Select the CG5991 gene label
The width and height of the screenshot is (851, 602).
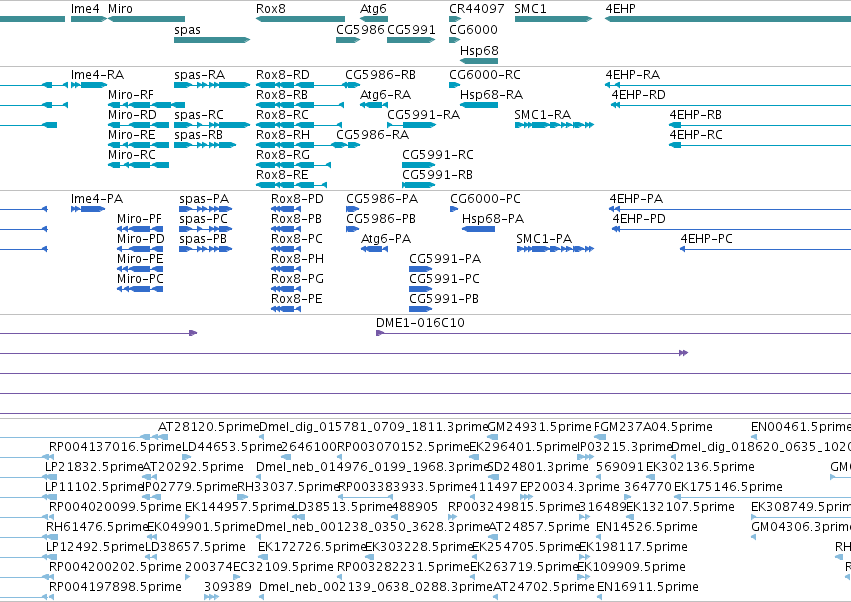[x=411, y=30]
